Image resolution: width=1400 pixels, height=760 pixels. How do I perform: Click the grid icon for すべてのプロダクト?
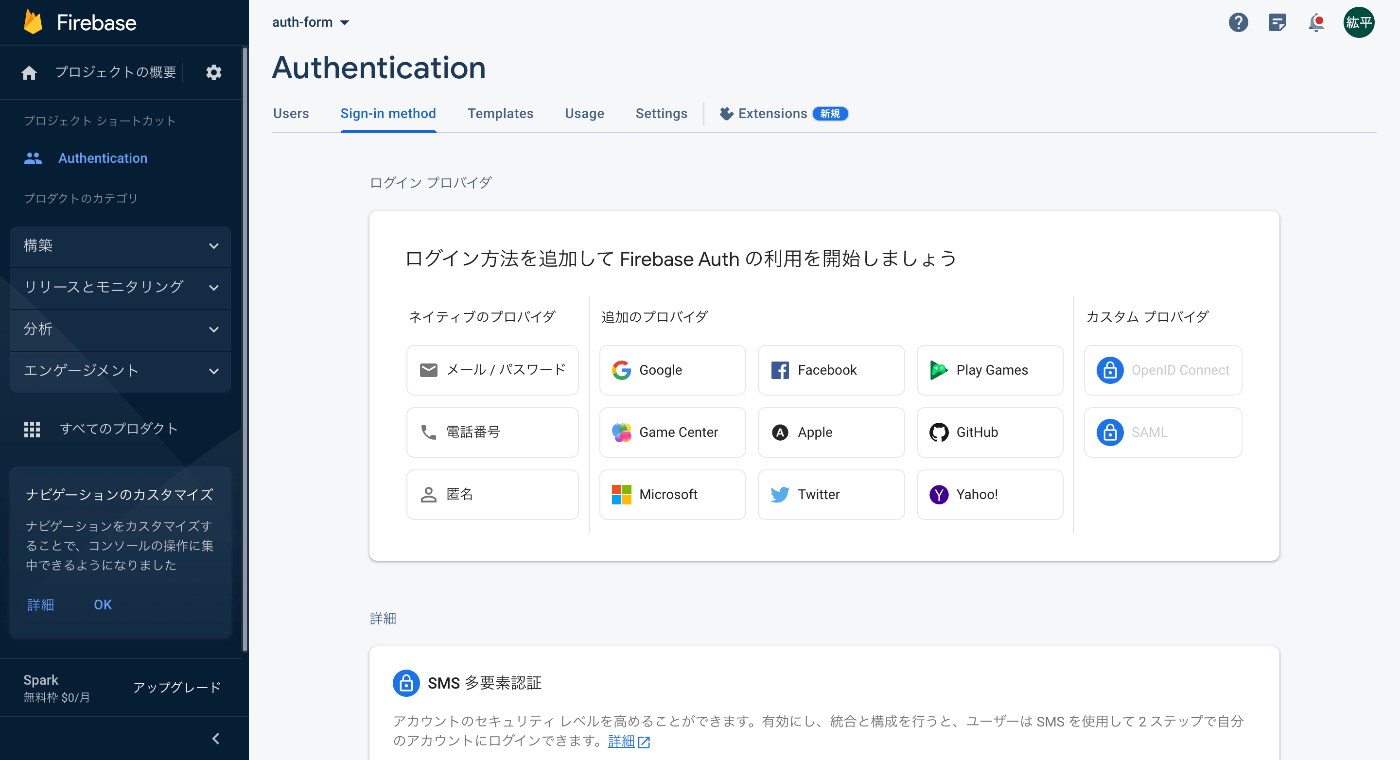tap(32, 429)
